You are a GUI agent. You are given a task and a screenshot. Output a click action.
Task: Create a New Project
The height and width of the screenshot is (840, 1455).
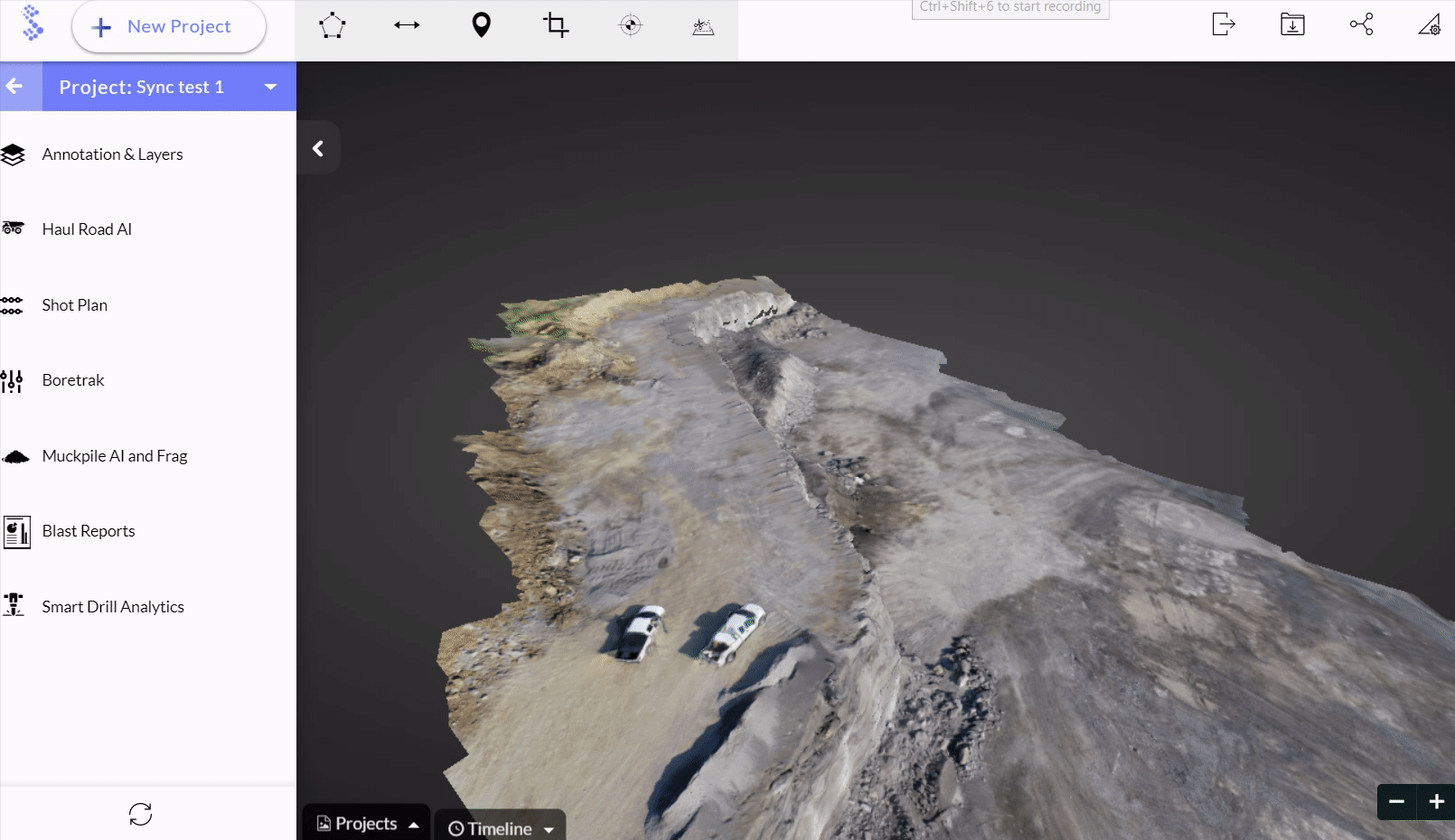point(168,27)
